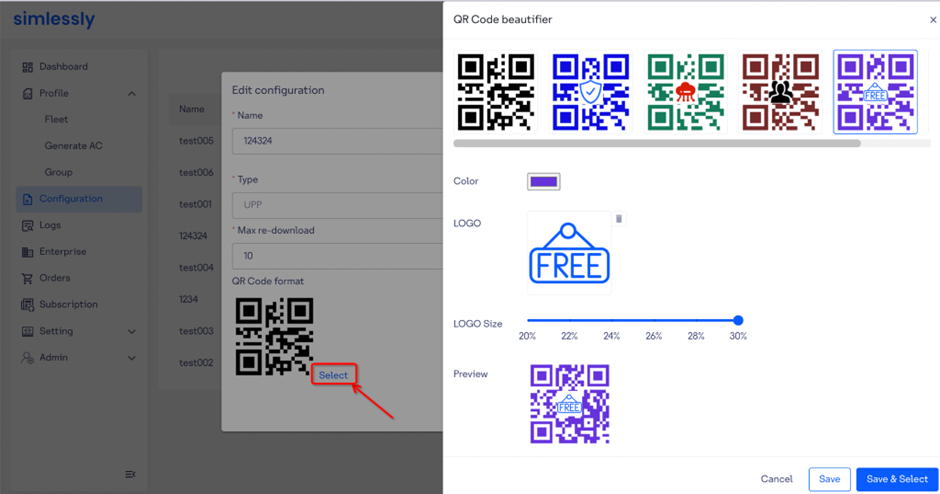Click the Name input field with 124324
The height and width of the screenshot is (494, 940).
coord(338,141)
